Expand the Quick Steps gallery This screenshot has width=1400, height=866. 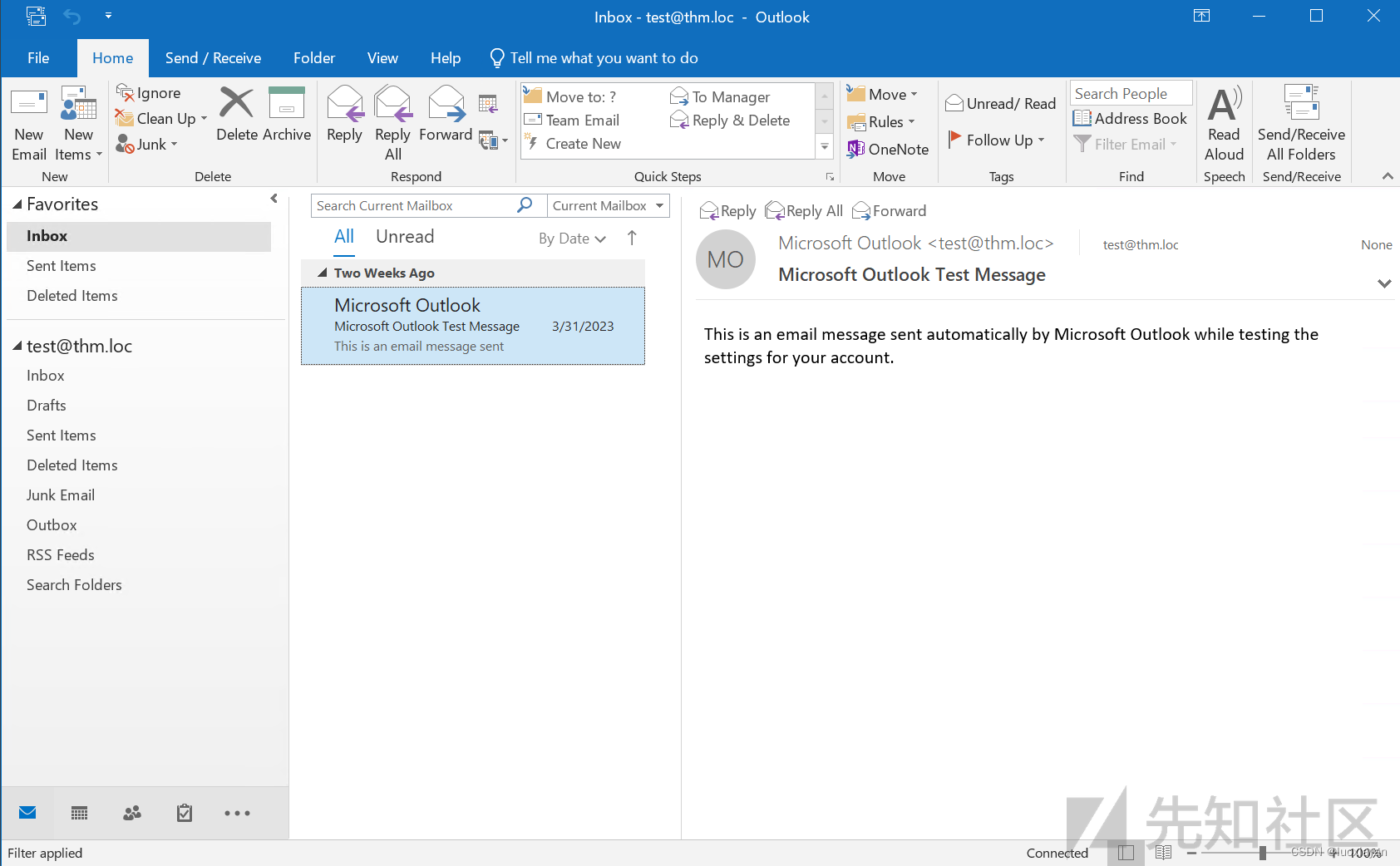(x=825, y=146)
